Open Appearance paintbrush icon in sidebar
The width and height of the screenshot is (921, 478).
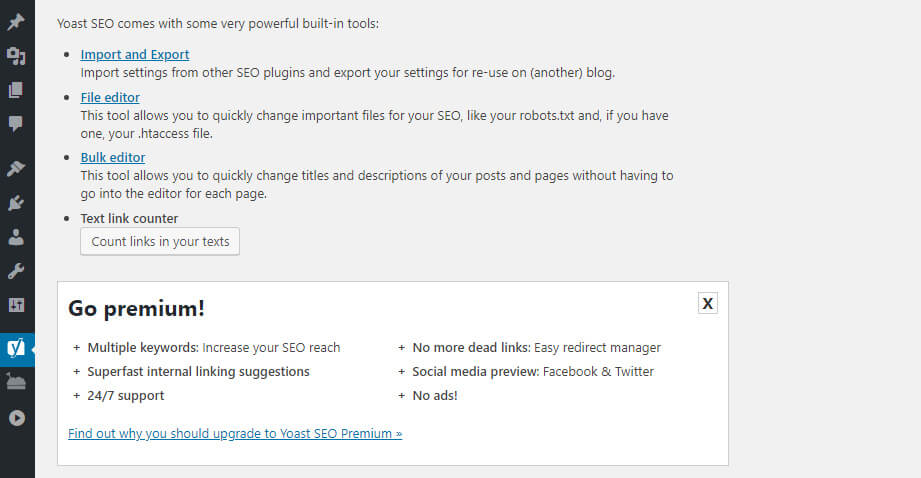[x=16, y=169]
